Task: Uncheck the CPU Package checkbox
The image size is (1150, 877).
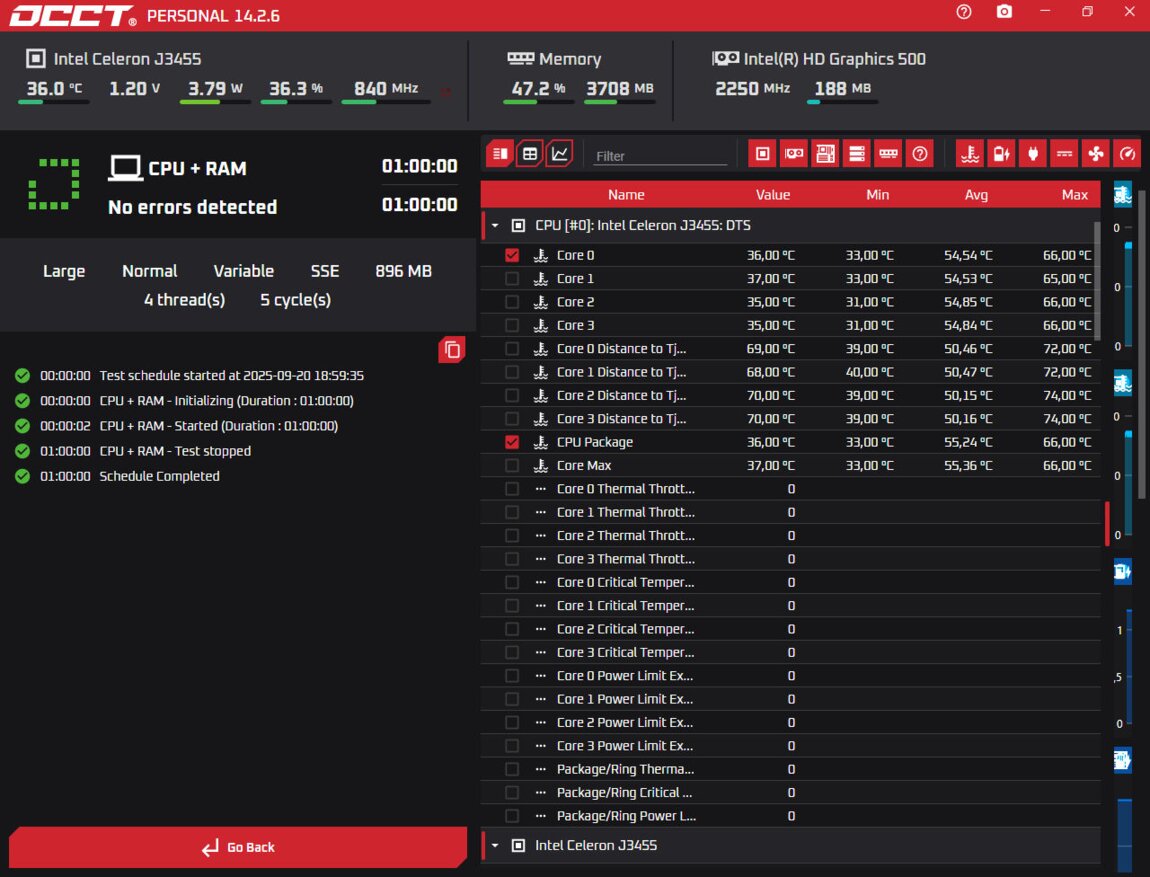Action: tap(512, 442)
